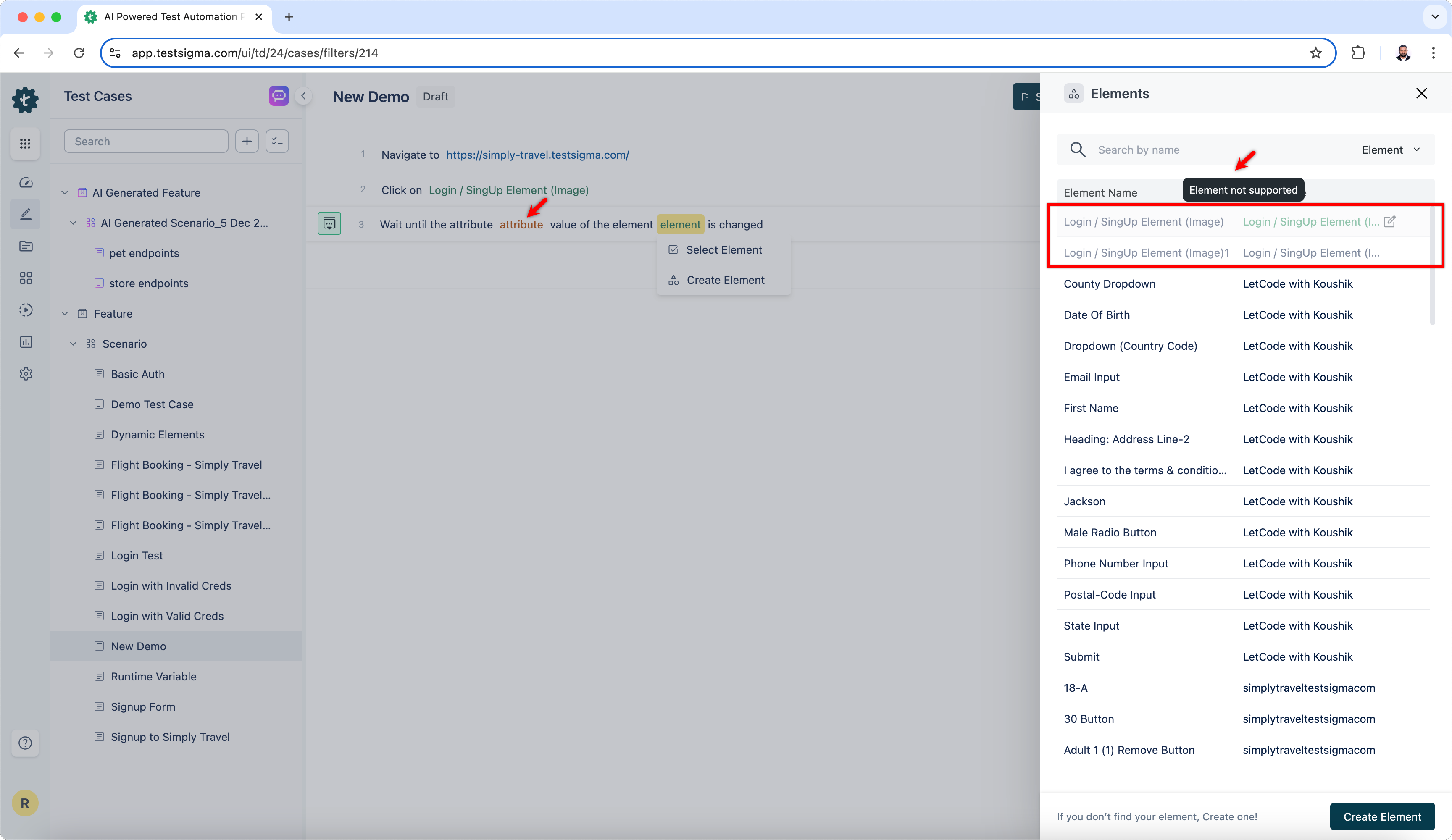Image resolution: width=1452 pixels, height=840 pixels.
Task: Open the simply-travel.testsigma.com link
Action: coord(537,155)
